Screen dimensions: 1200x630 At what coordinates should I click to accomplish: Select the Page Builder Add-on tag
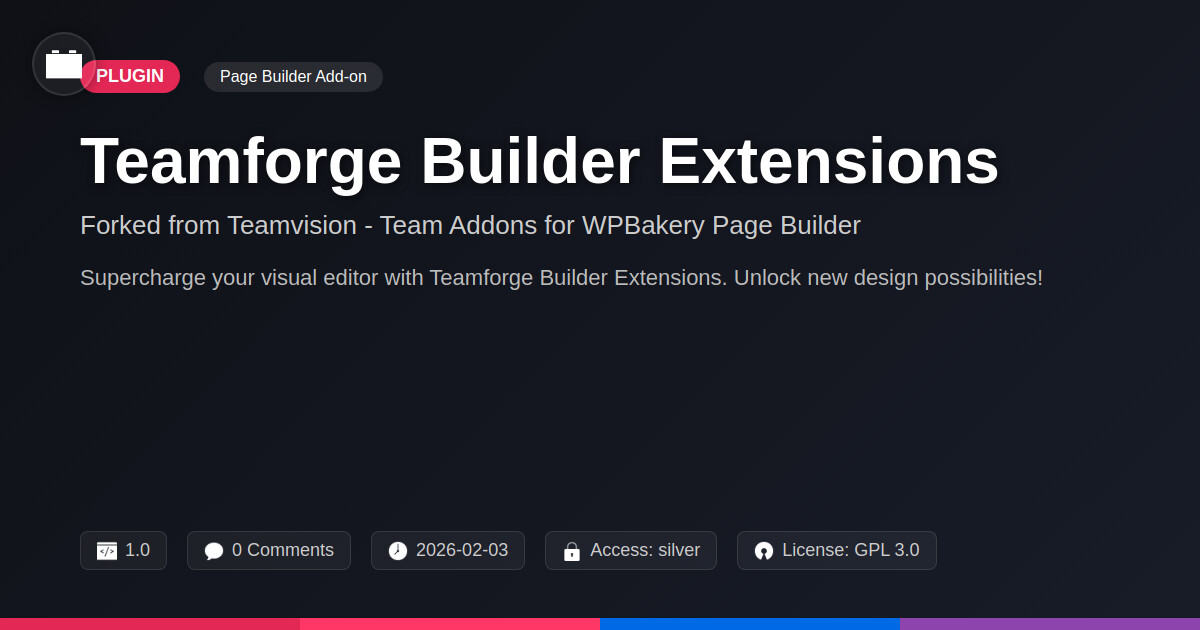click(x=293, y=77)
